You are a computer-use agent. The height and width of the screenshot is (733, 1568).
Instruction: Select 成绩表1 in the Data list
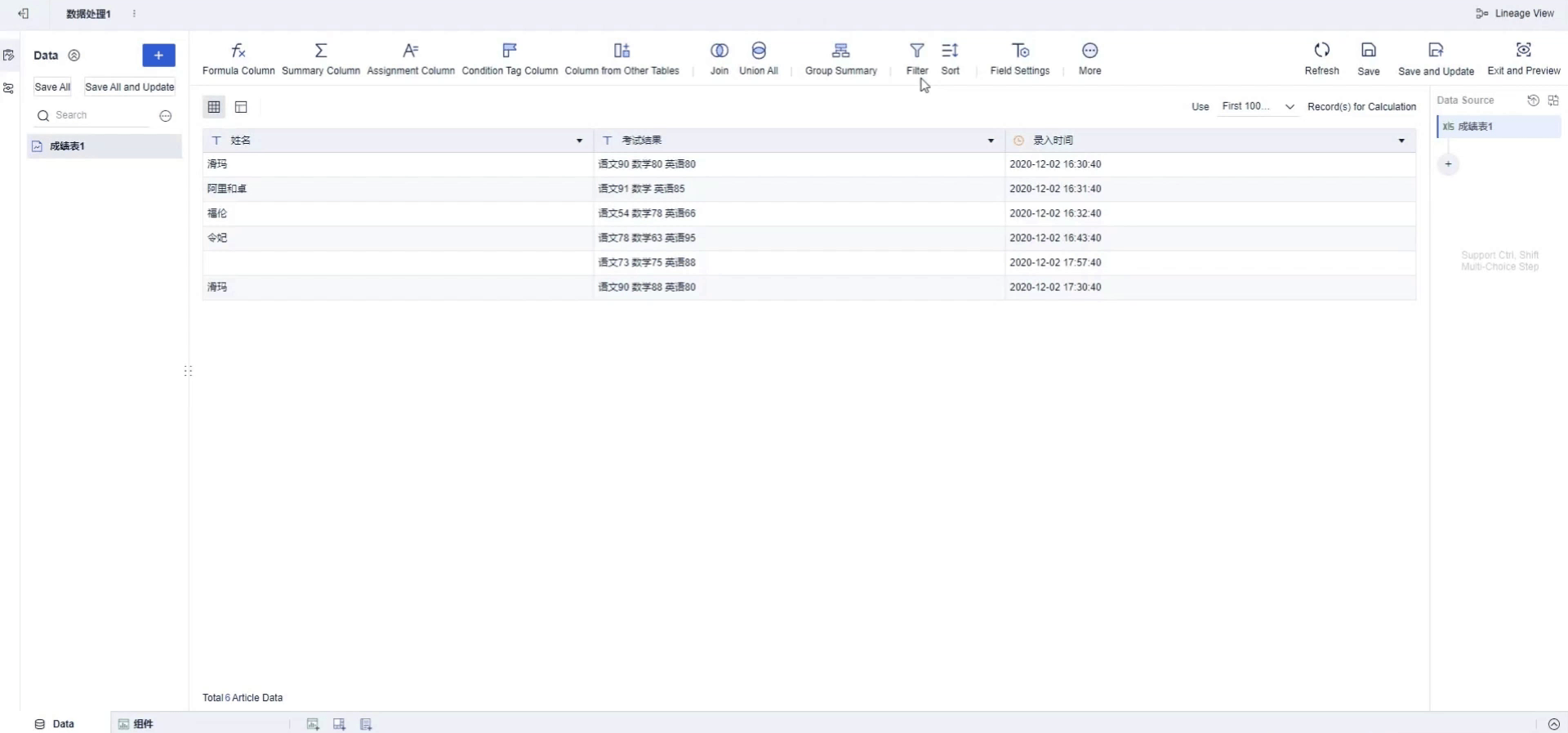click(105, 146)
